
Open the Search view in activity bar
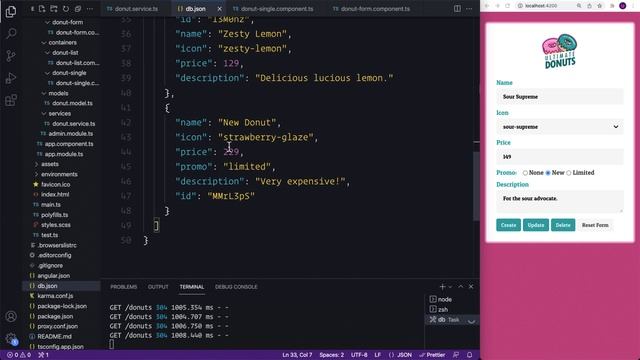tap(11, 33)
